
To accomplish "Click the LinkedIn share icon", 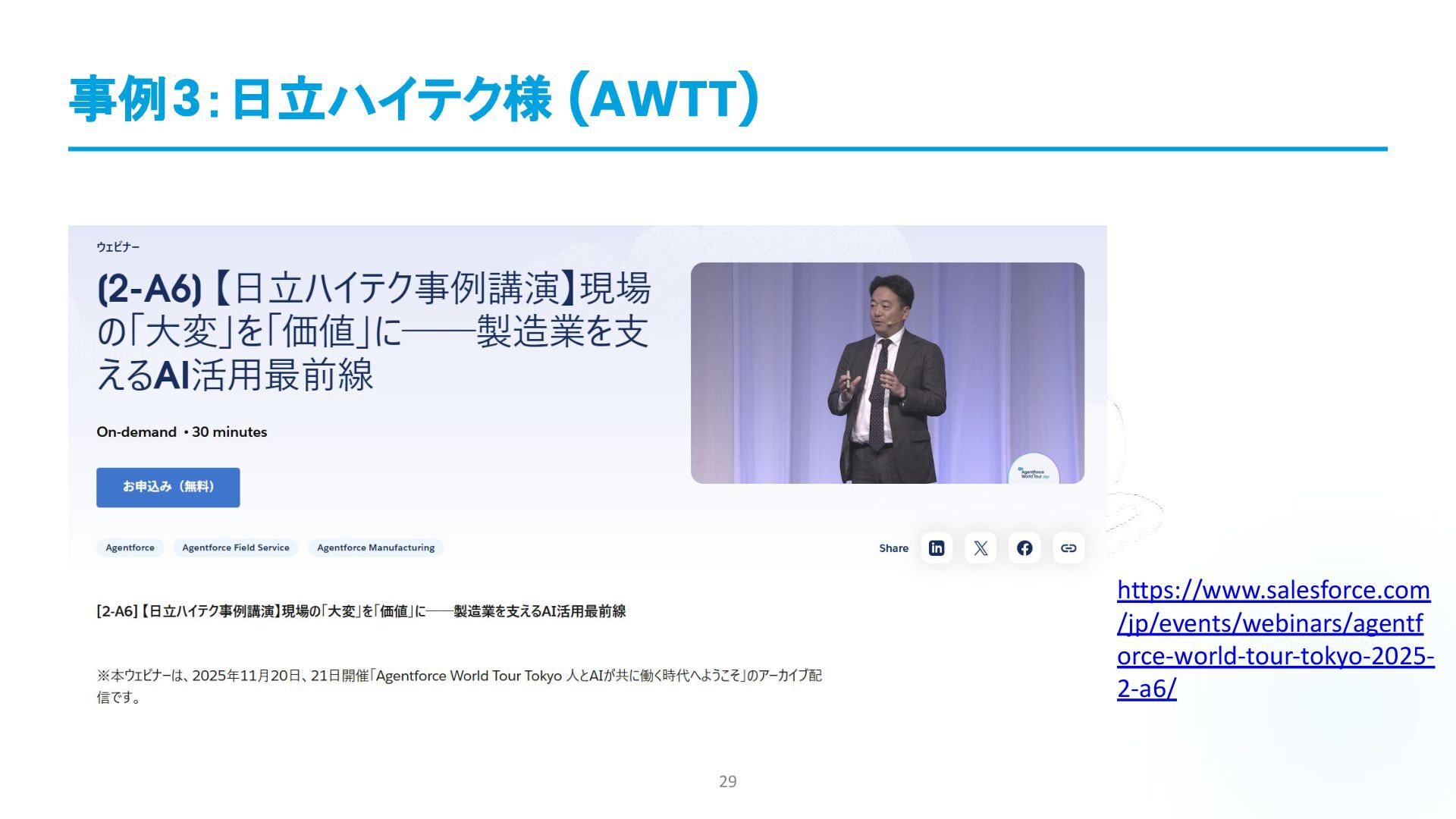I will pyautogui.click(x=937, y=548).
